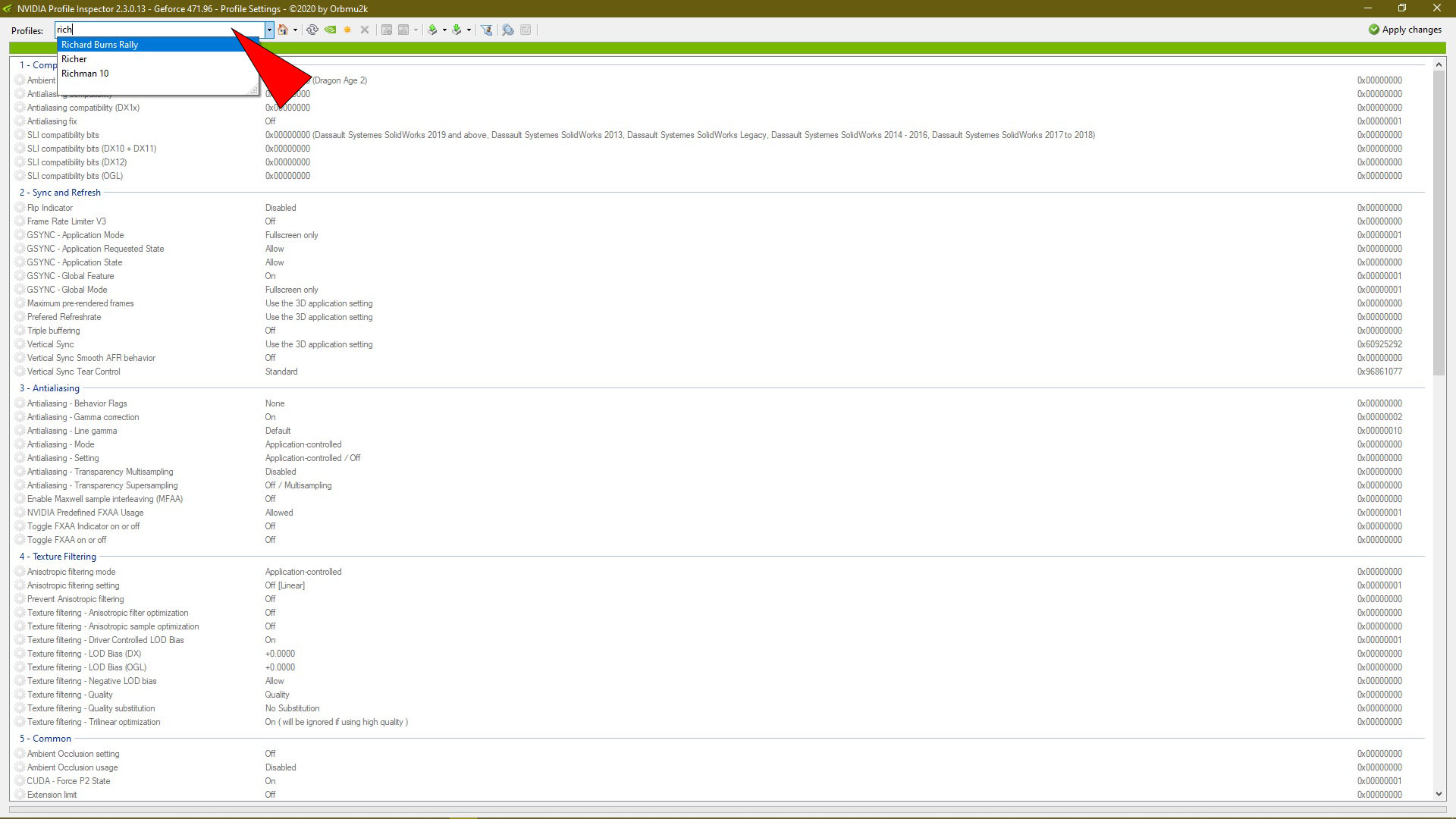1456x819 pixels.
Task: Click No Substitution quality substitution value
Action: pos(292,708)
